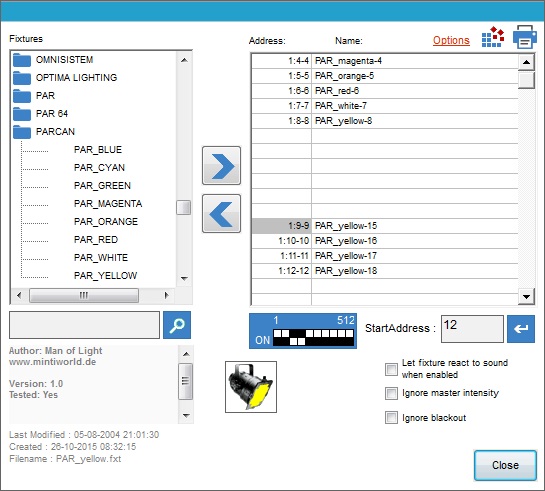This screenshot has height=491, width=545.
Task: Enable Let fixture react to sound
Action: pyautogui.click(x=391, y=369)
